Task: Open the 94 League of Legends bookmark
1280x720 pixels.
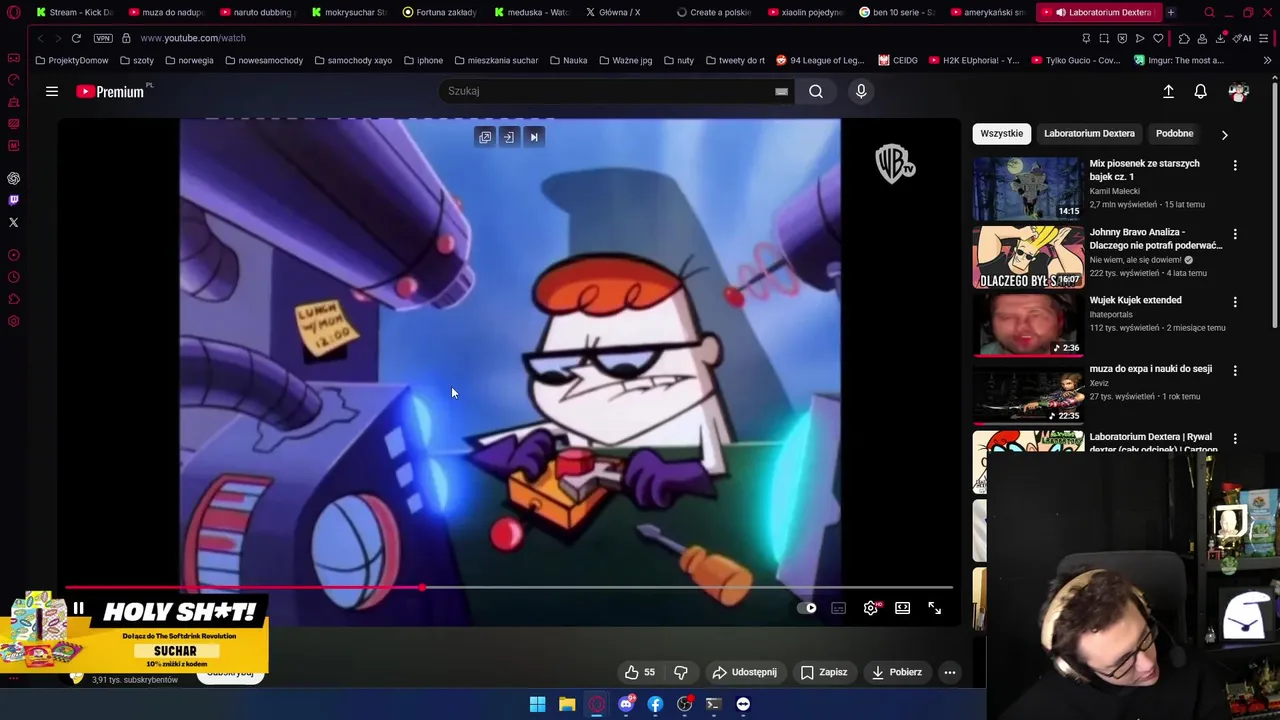Action: (x=820, y=60)
